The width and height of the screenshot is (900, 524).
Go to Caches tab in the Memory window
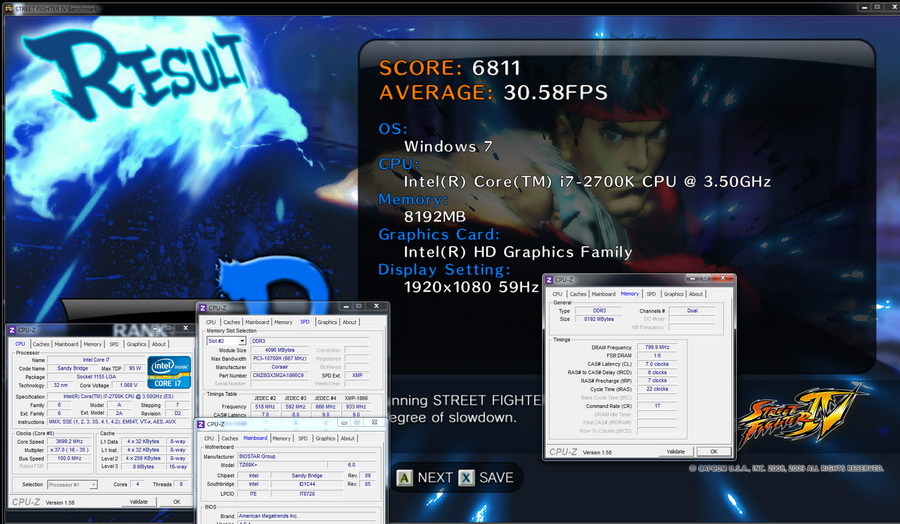[578, 294]
